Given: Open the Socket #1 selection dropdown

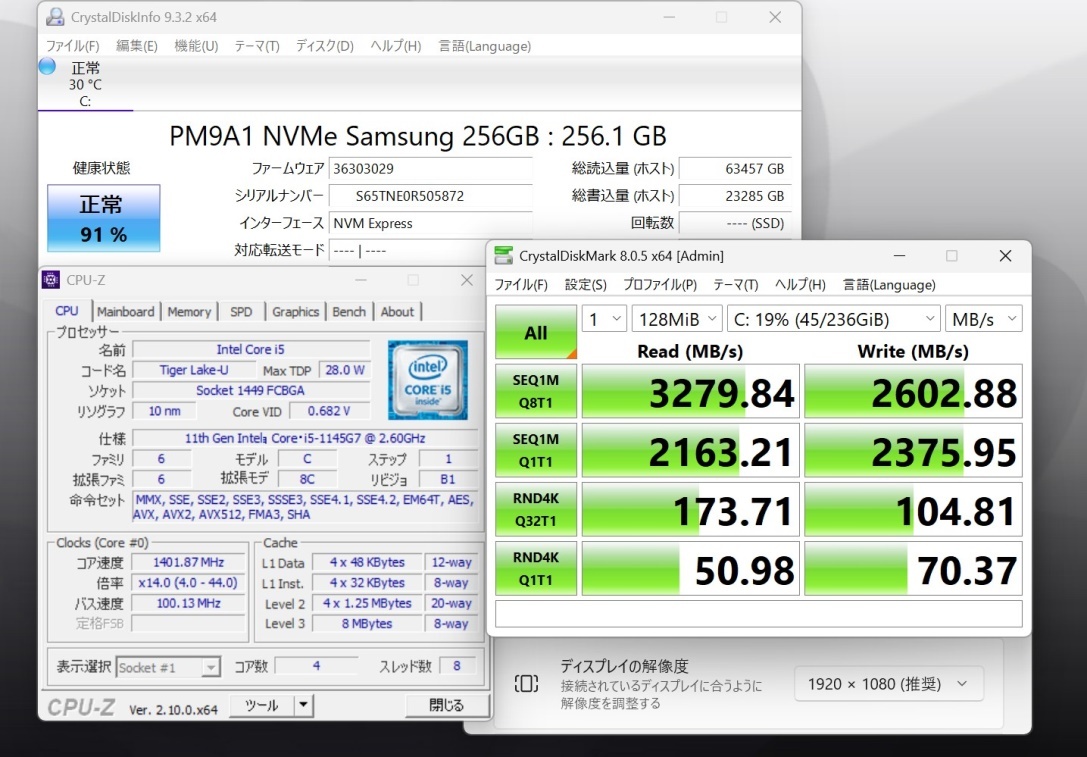Looking at the screenshot, I should click(x=168, y=668).
